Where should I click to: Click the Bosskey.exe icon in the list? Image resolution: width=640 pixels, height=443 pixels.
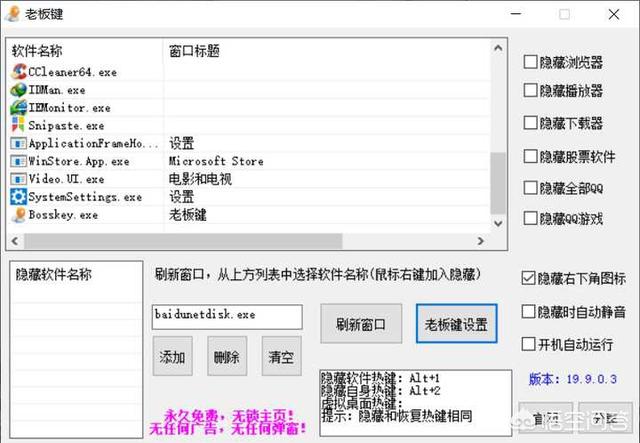pos(18,215)
